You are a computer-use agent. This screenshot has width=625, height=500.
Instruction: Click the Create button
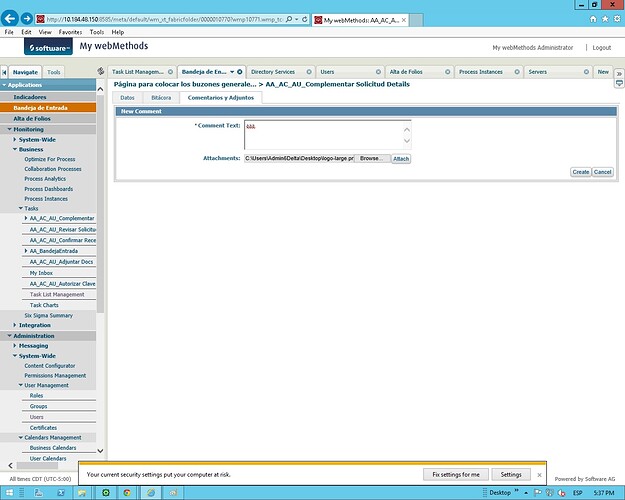581,172
